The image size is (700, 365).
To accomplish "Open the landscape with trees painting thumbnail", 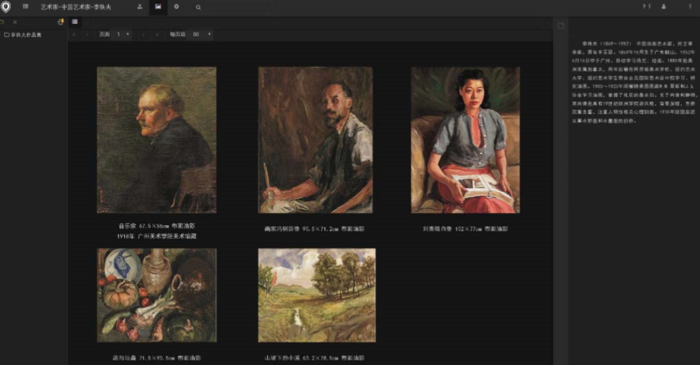I will pyautogui.click(x=317, y=295).
